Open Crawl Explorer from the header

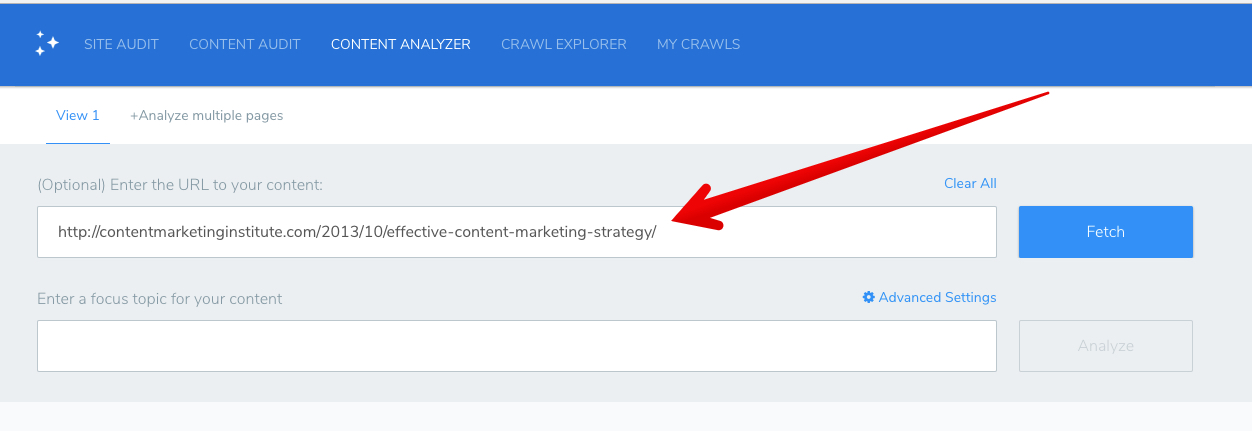(x=563, y=44)
